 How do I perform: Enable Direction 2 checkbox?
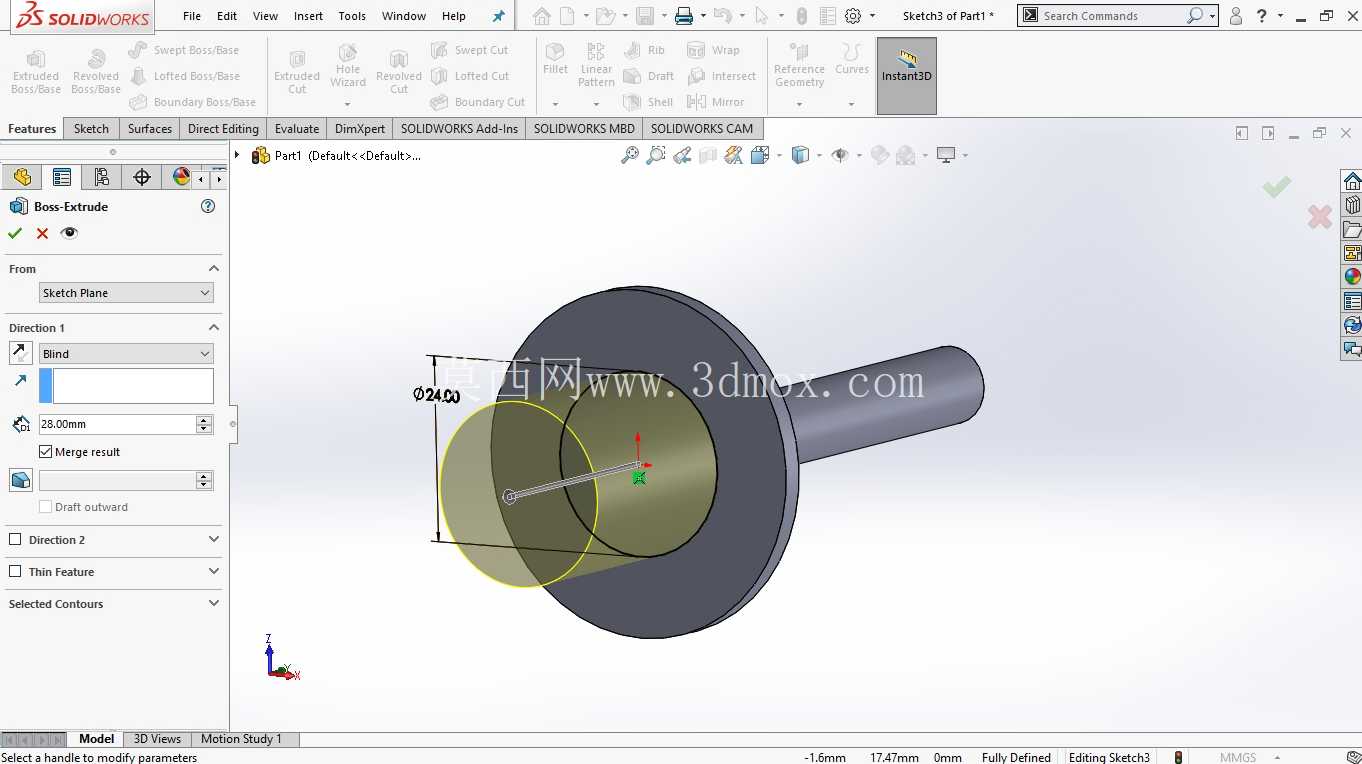tap(15, 540)
